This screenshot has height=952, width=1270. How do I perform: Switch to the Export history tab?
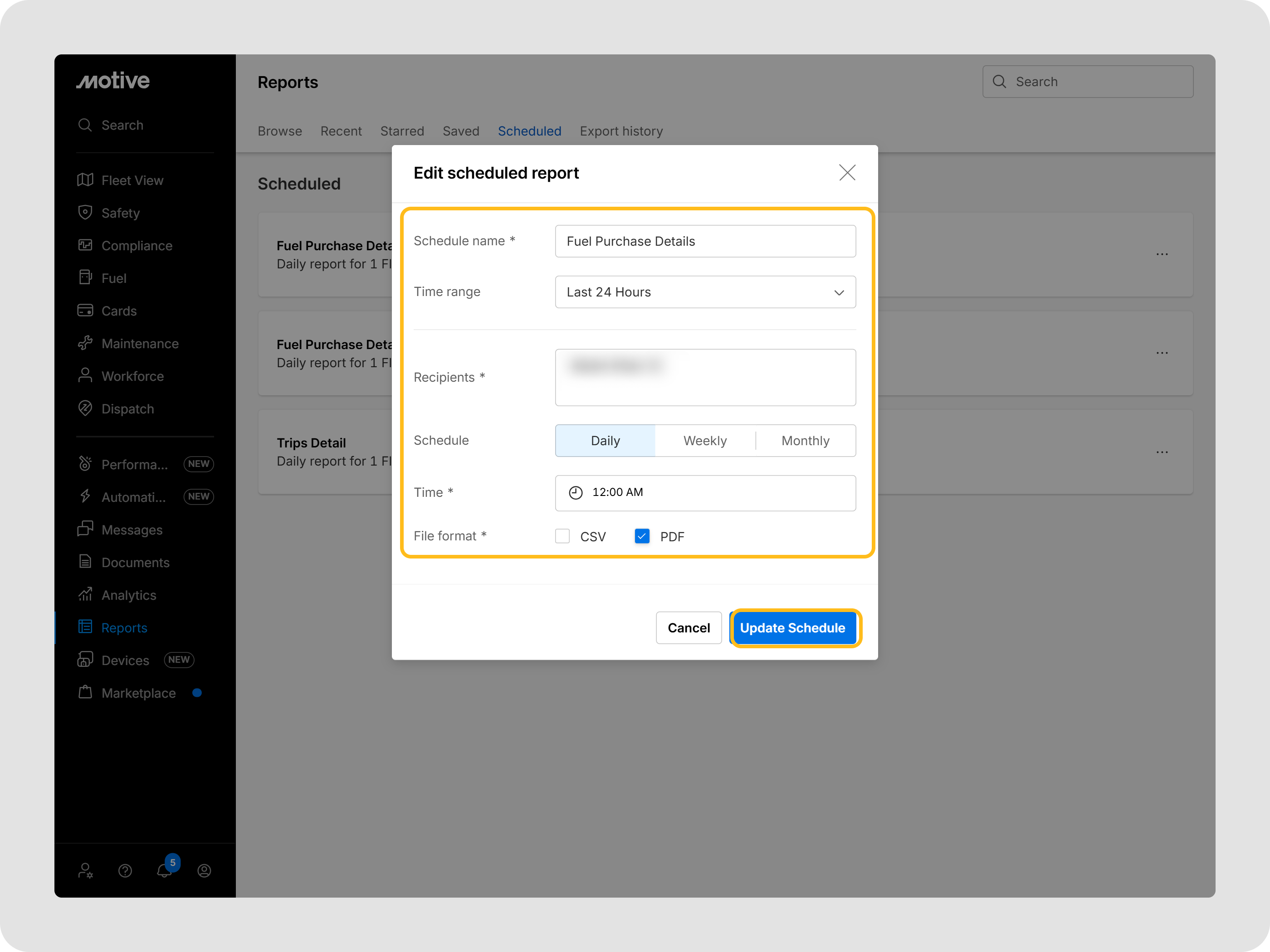(x=620, y=131)
